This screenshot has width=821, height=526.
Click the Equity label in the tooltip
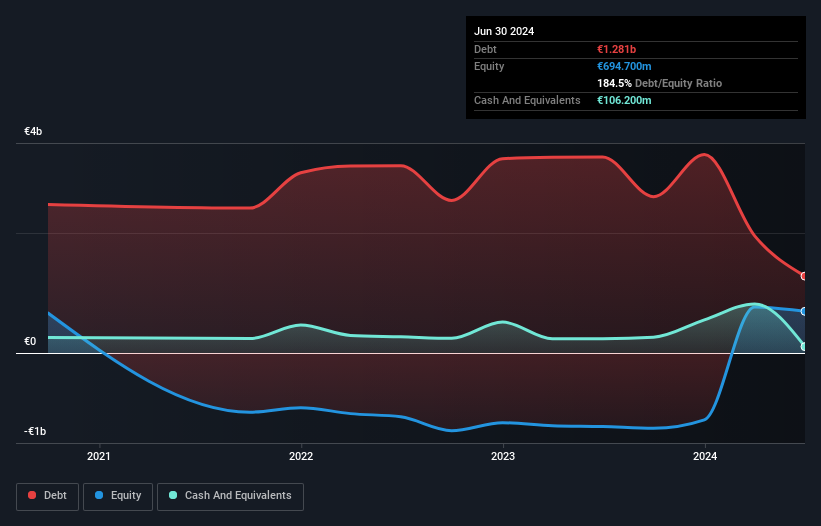[489, 66]
